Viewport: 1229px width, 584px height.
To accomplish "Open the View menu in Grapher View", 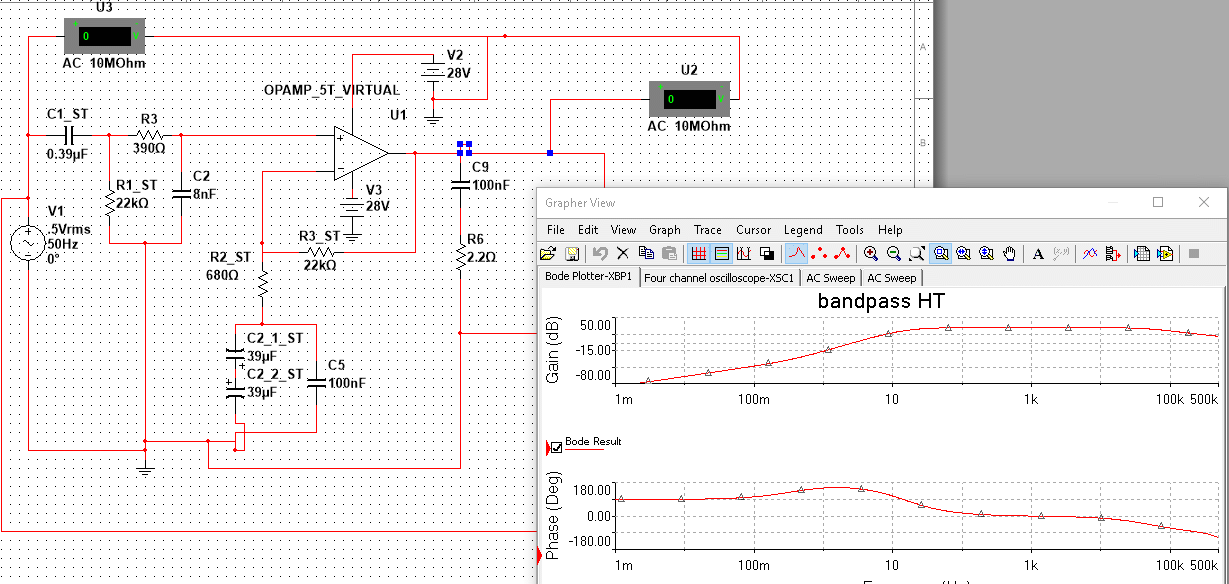I will click(x=623, y=230).
